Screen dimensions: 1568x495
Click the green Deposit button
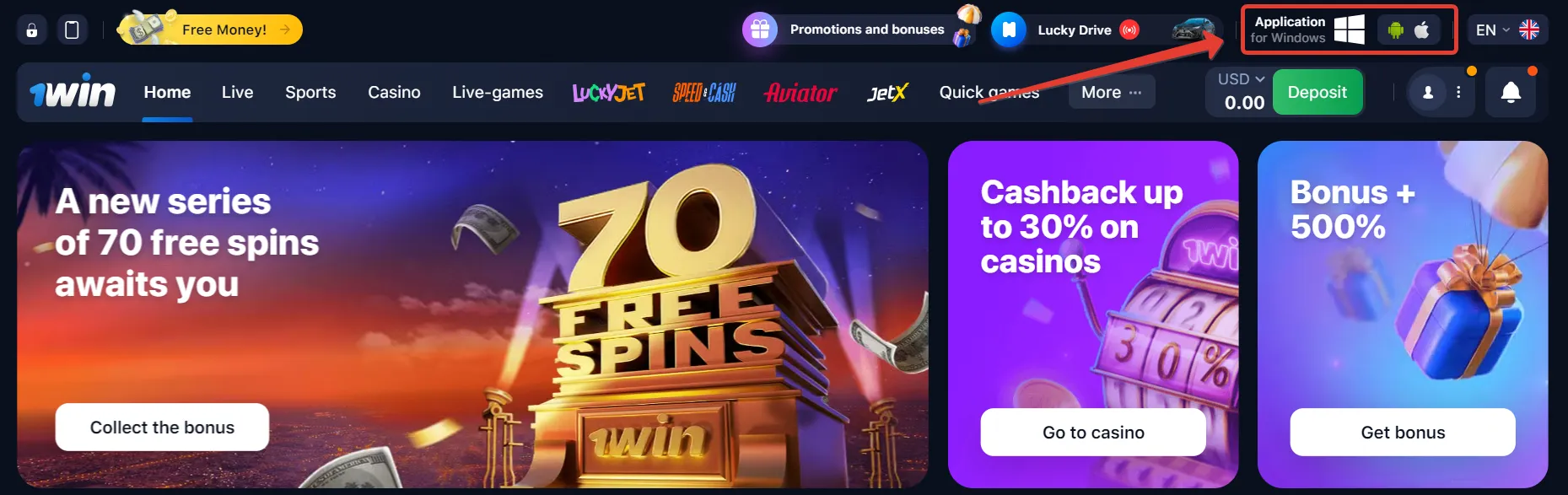click(1317, 92)
